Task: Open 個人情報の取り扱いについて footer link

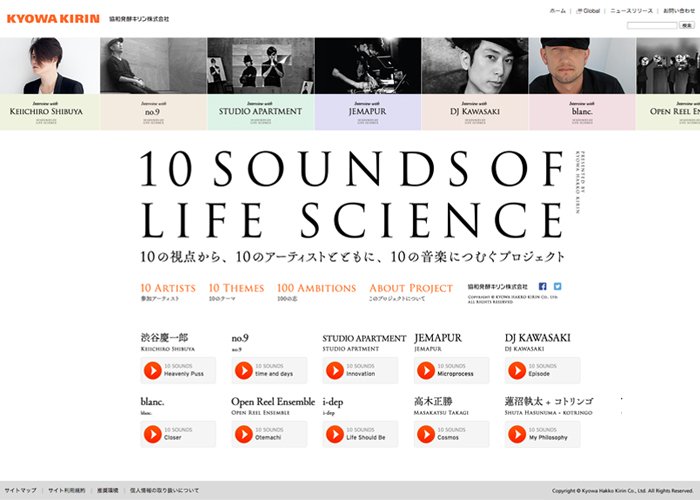Action: [164, 490]
